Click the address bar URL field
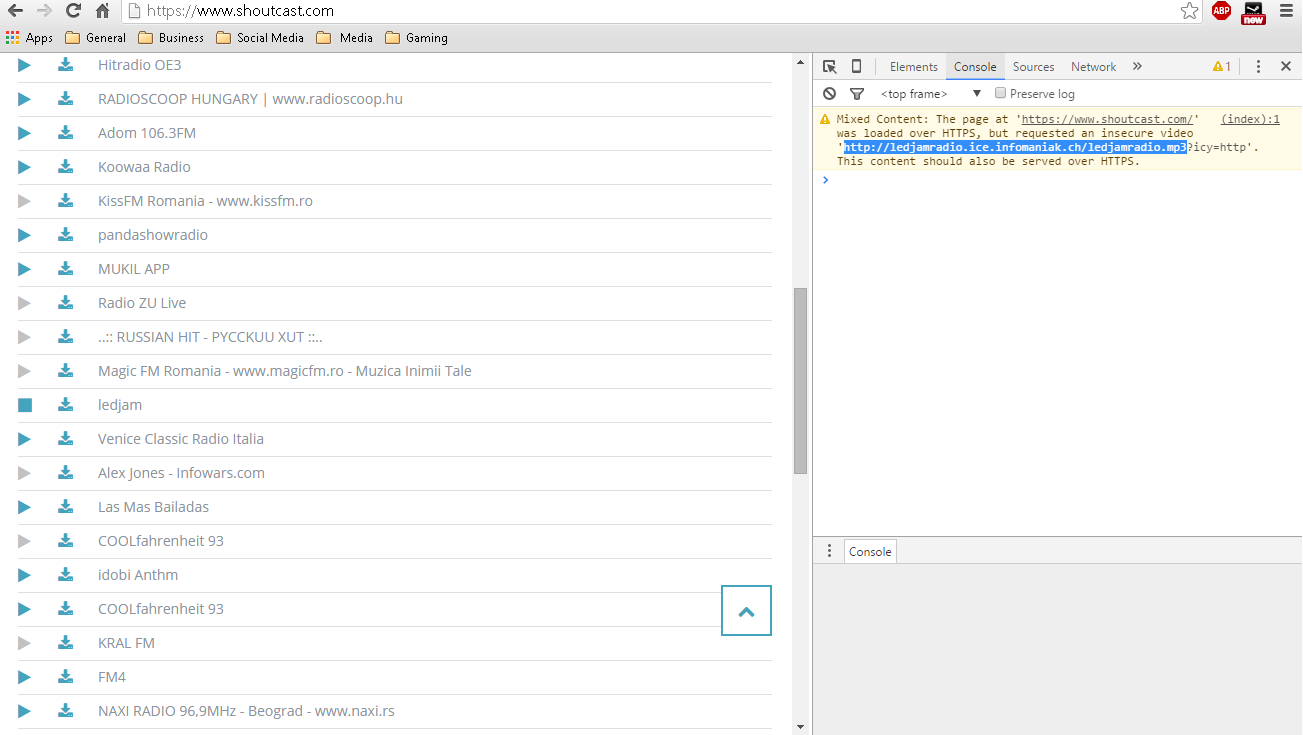 650,11
